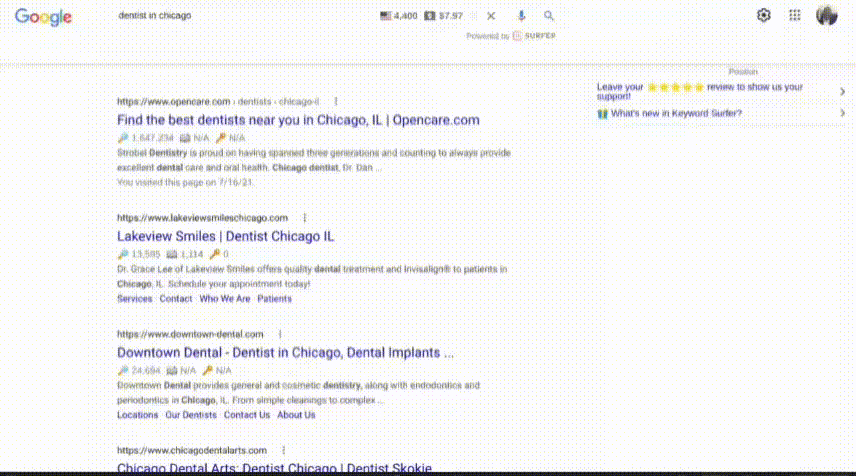Screen dimensions: 856x476
Task: Open Opencare result options menu
Action: [x=336, y=102]
